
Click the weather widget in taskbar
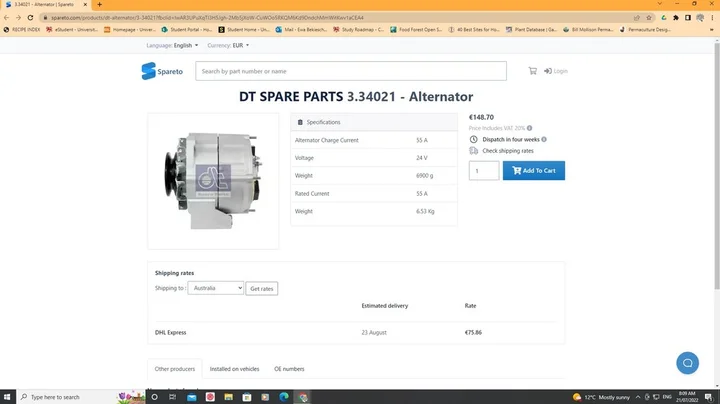[x=598, y=397]
